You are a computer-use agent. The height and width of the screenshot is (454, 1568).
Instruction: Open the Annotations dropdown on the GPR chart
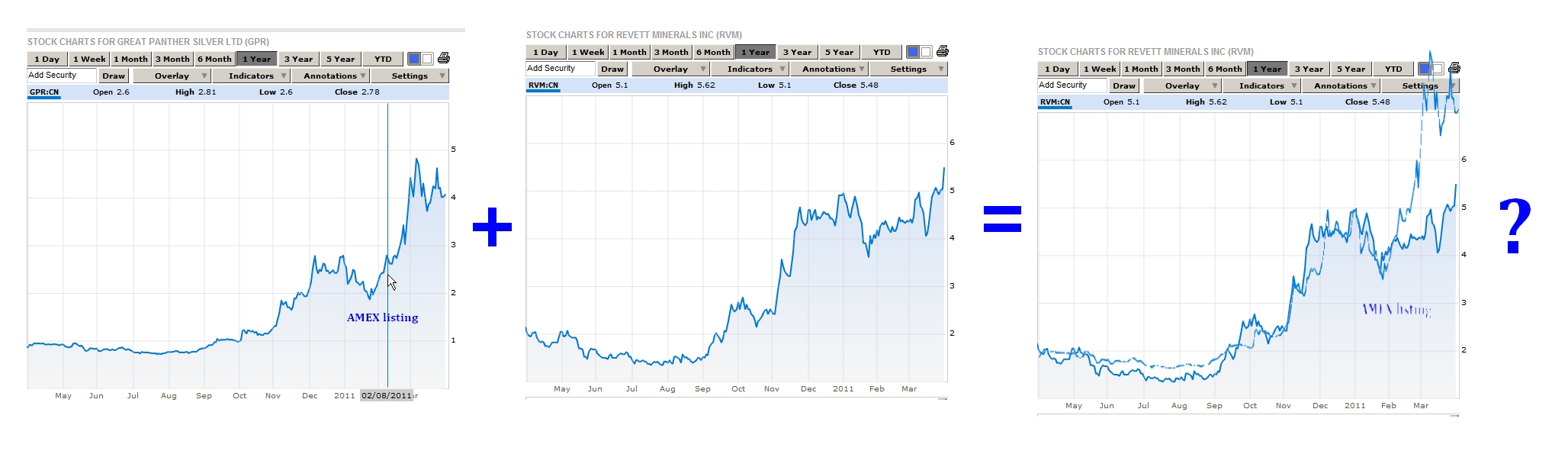point(330,76)
